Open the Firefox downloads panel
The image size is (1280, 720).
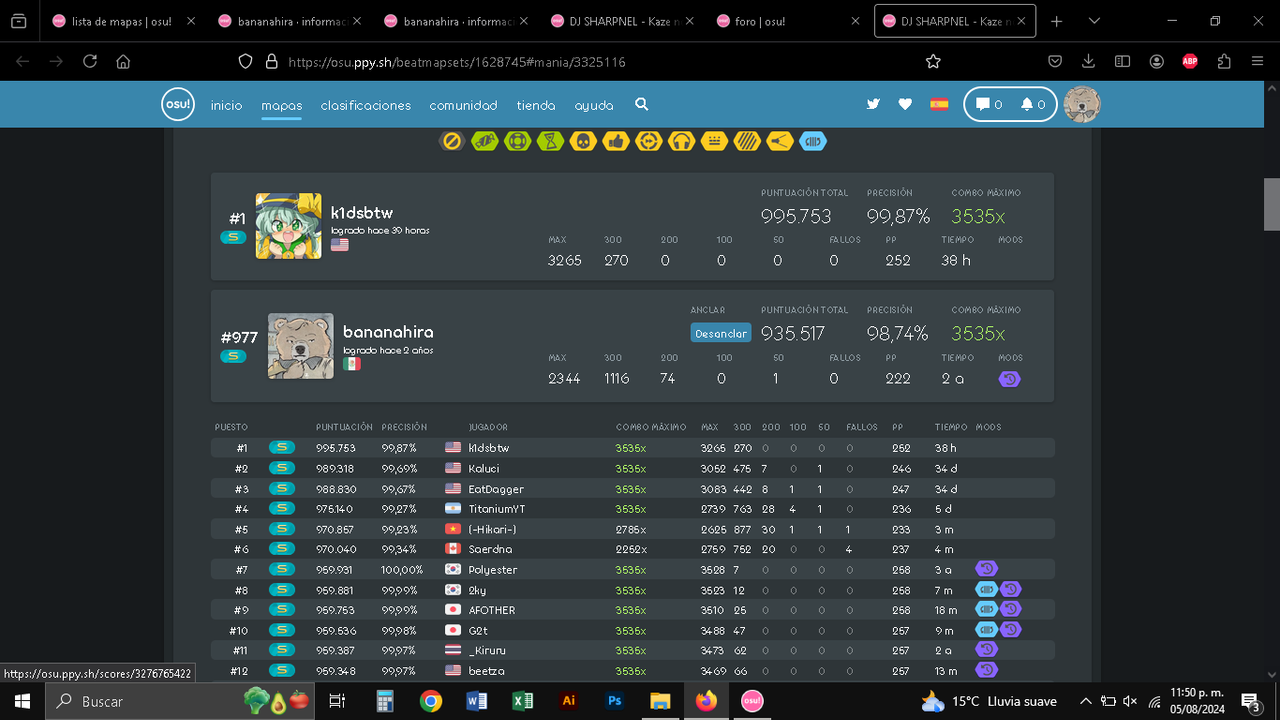point(1088,62)
